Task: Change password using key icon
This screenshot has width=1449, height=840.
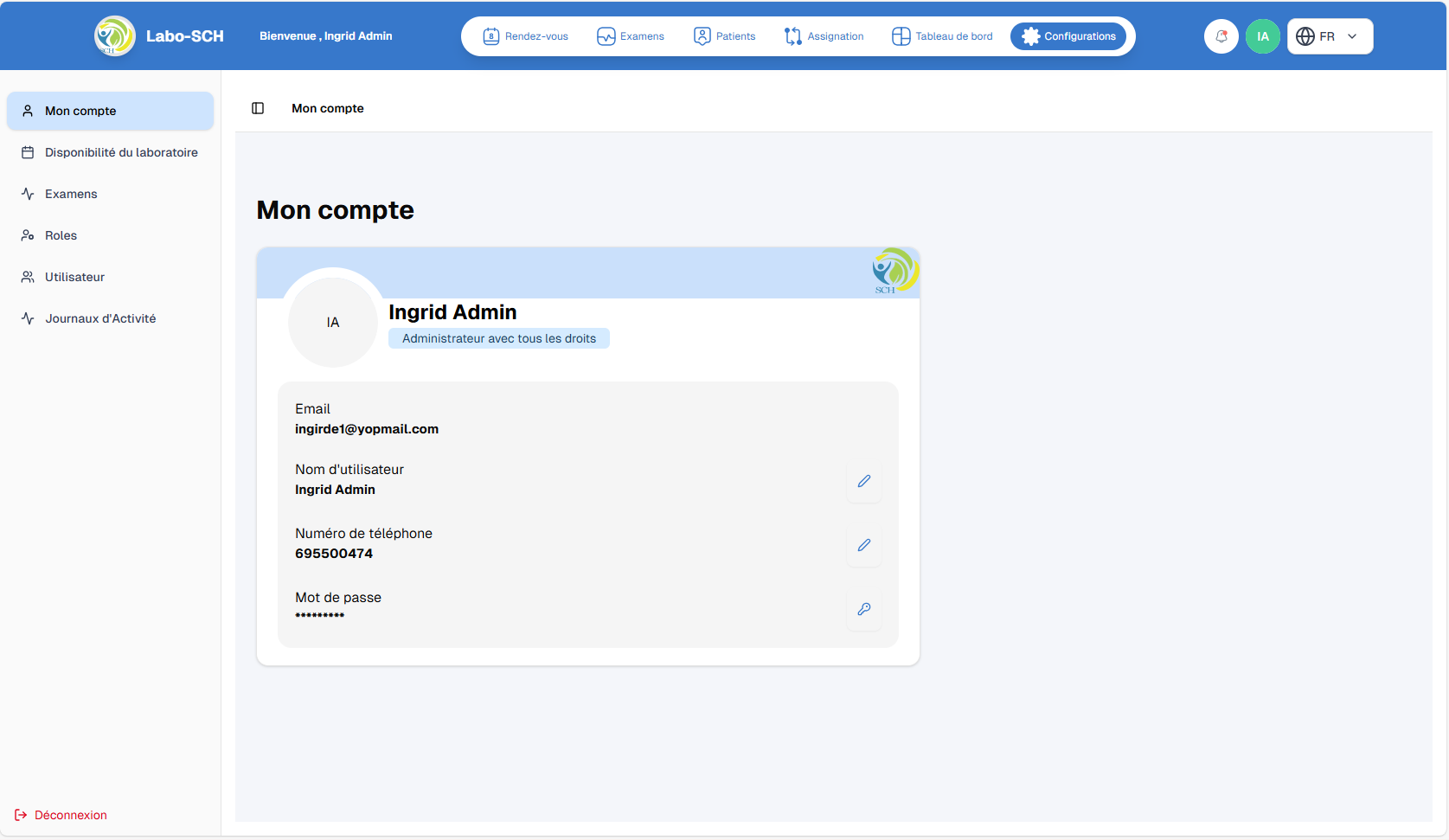Action: [x=863, y=609]
